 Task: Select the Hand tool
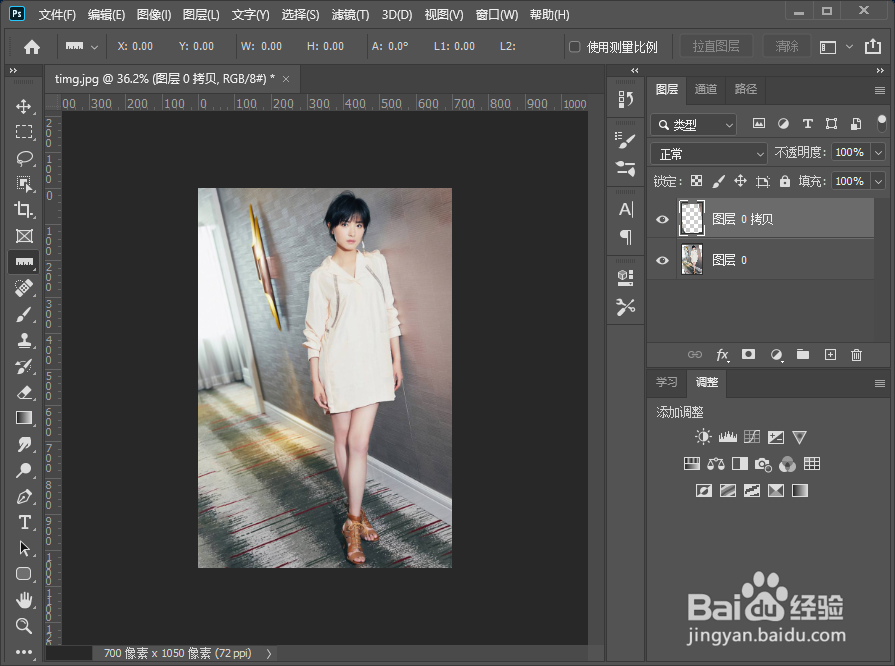coord(23,600)
